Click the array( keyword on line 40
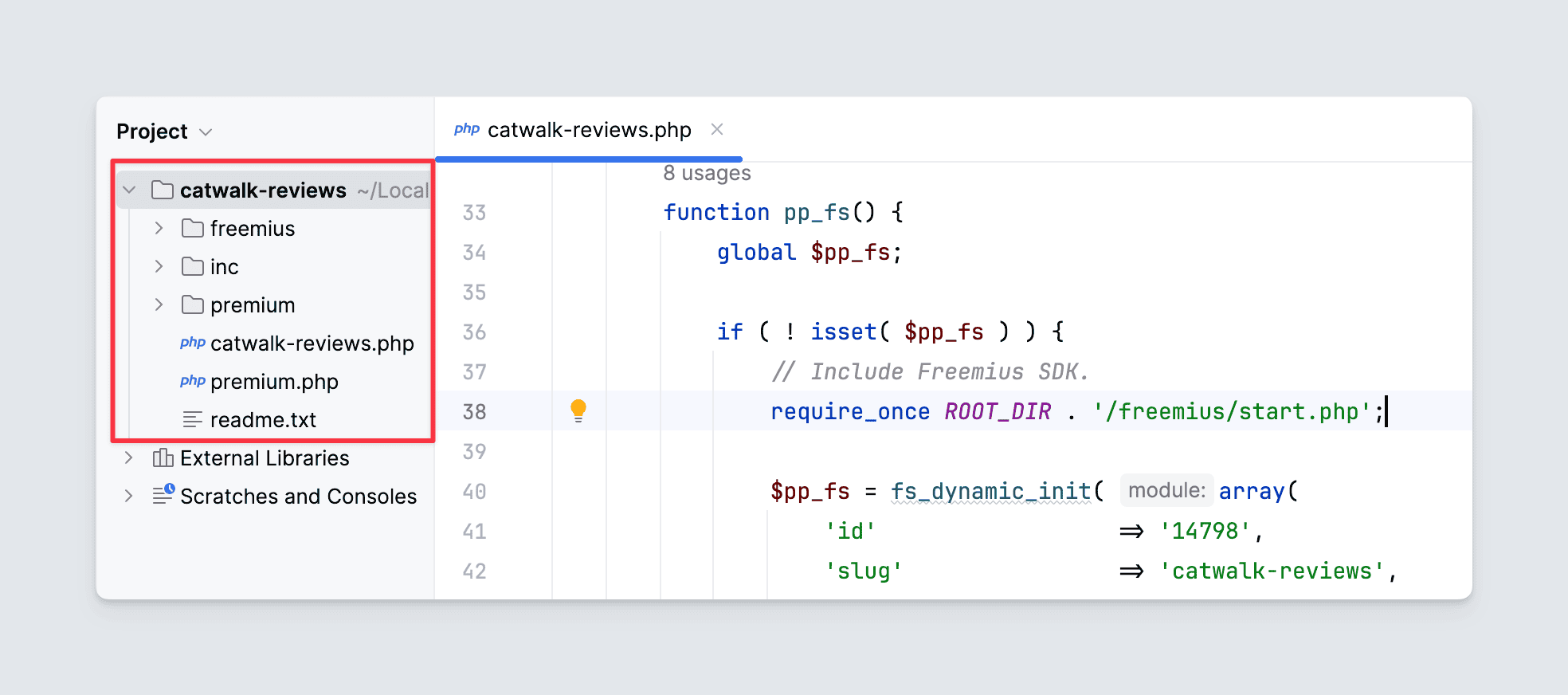This screenshot has height=695, width=1568. pyautogui.click(x=1259, y=491)
